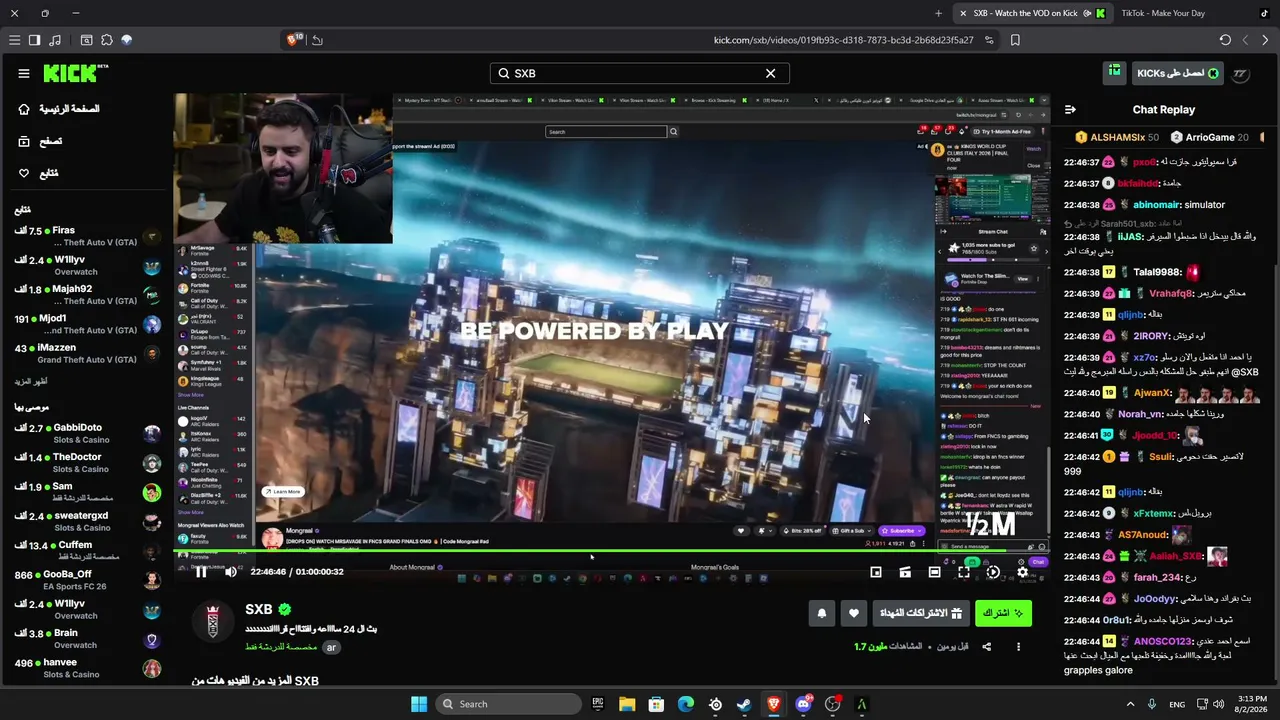The height and width of the screenshot is (720, 1280).
Task: Open browser extensions puzzle icon
Action: click(106, 40)
